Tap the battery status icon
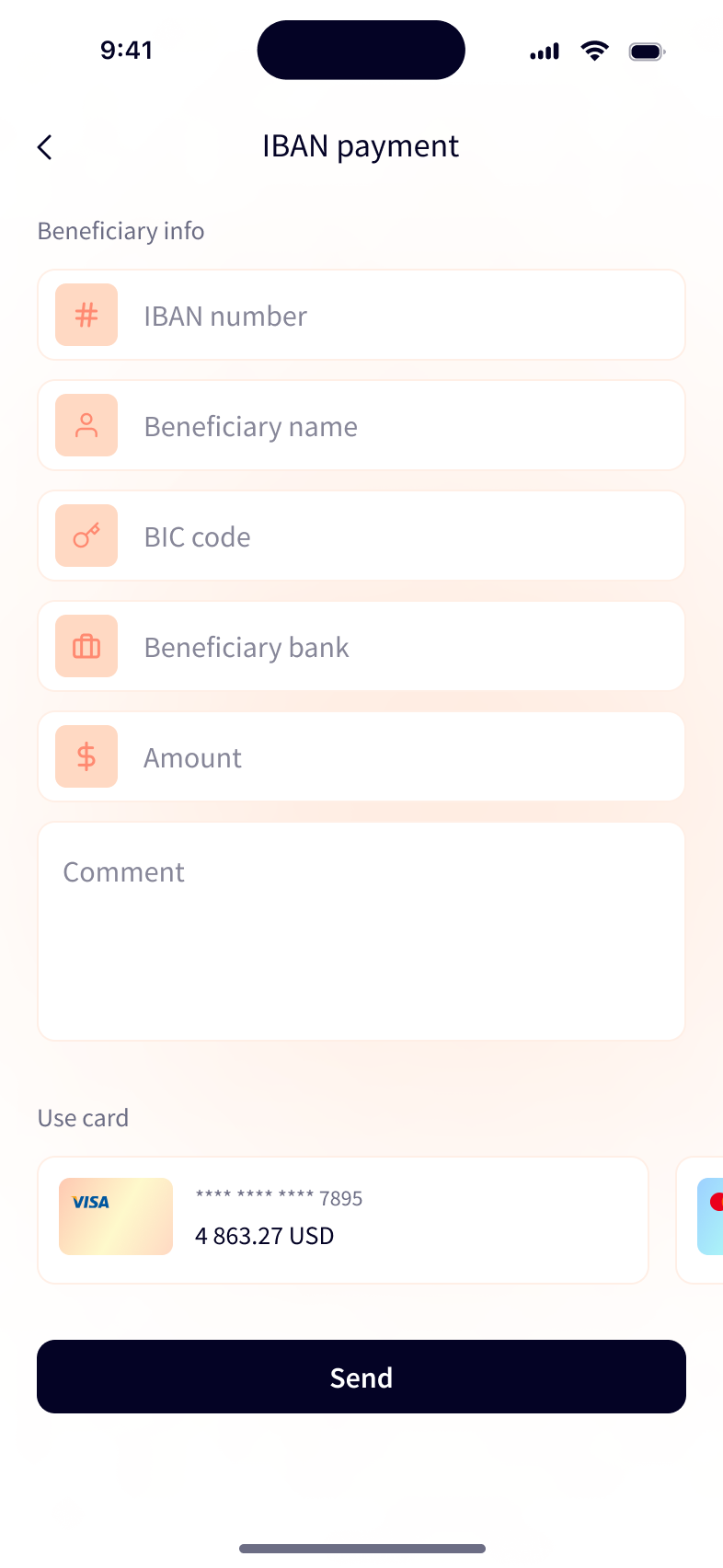Viewport: 723px width, 1568px height. [x=647, y=52]
